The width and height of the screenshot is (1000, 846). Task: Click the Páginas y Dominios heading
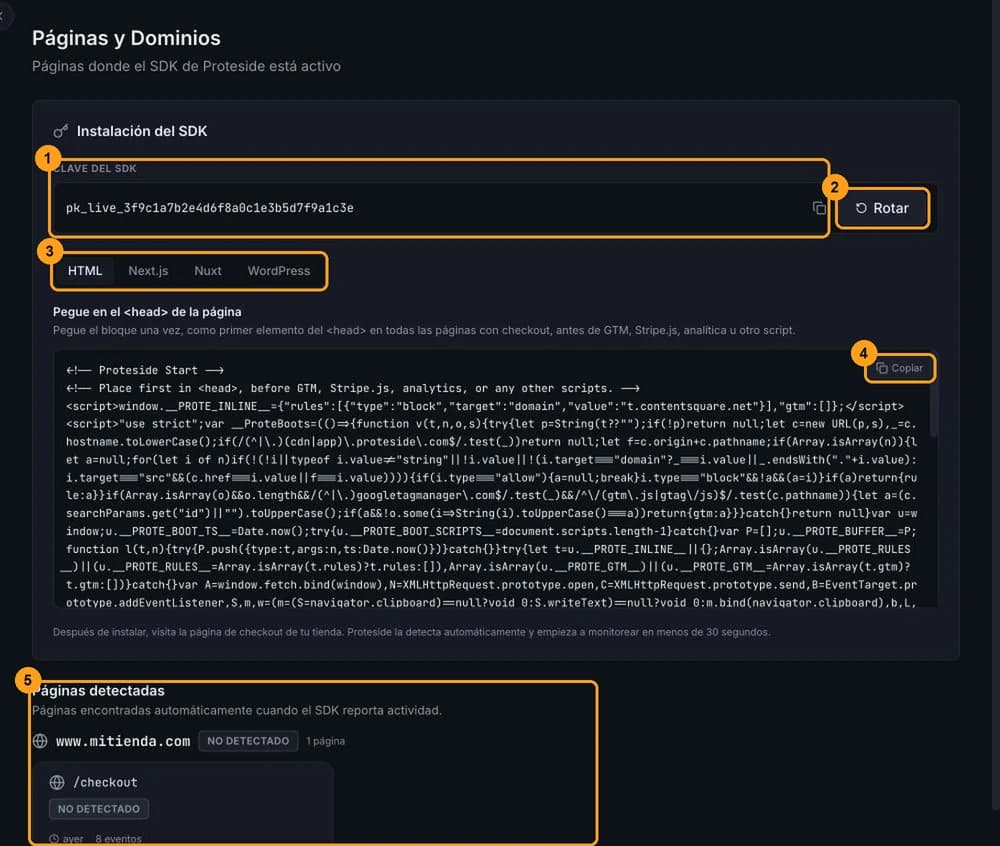click(126, 38)
